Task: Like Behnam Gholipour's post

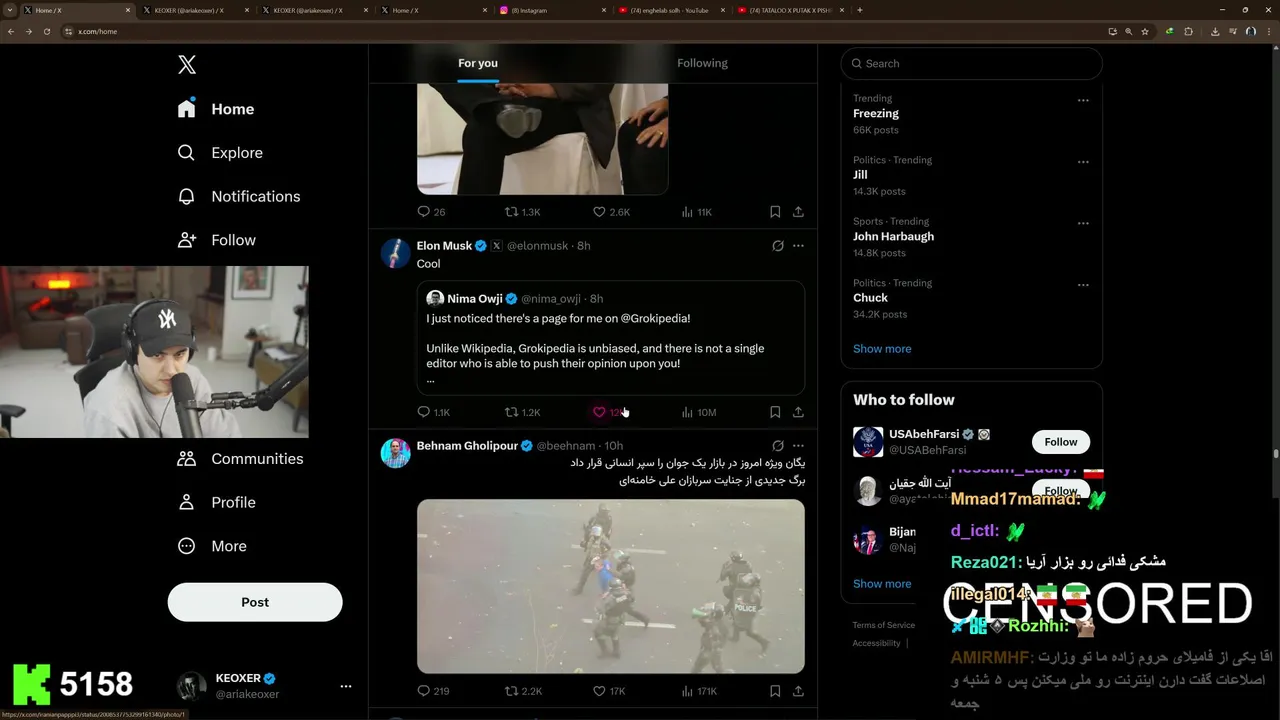Action: click(x=609, y=691)
